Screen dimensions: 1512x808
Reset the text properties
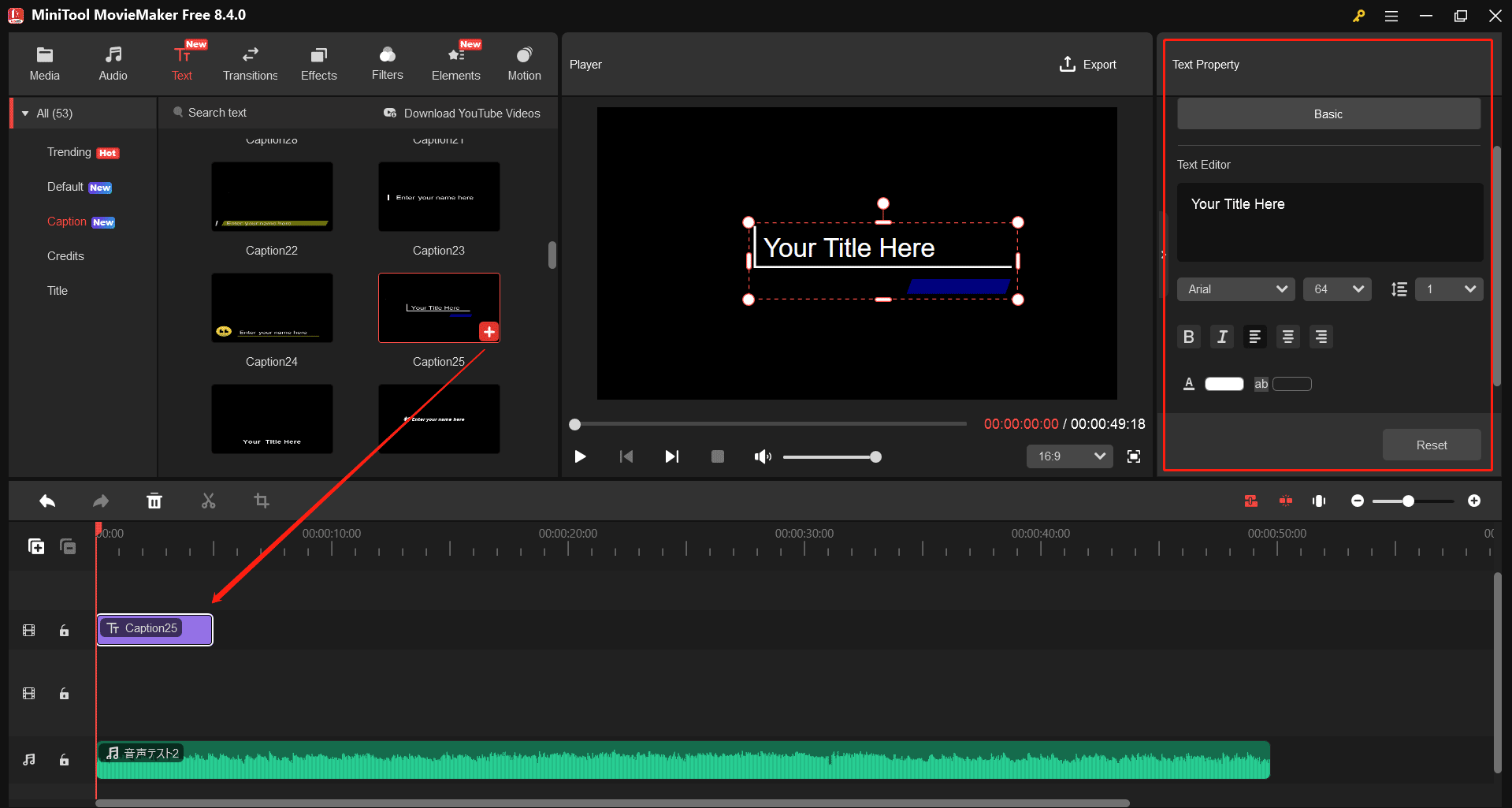click(x=1431, y=445)
